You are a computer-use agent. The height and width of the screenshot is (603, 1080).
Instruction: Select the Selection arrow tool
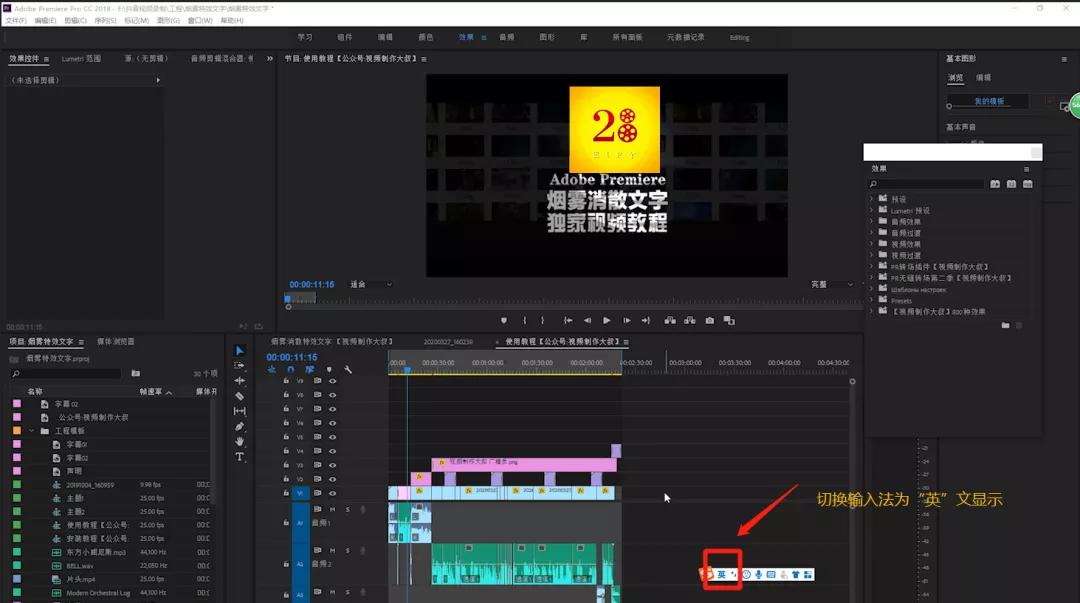point(240,351)
